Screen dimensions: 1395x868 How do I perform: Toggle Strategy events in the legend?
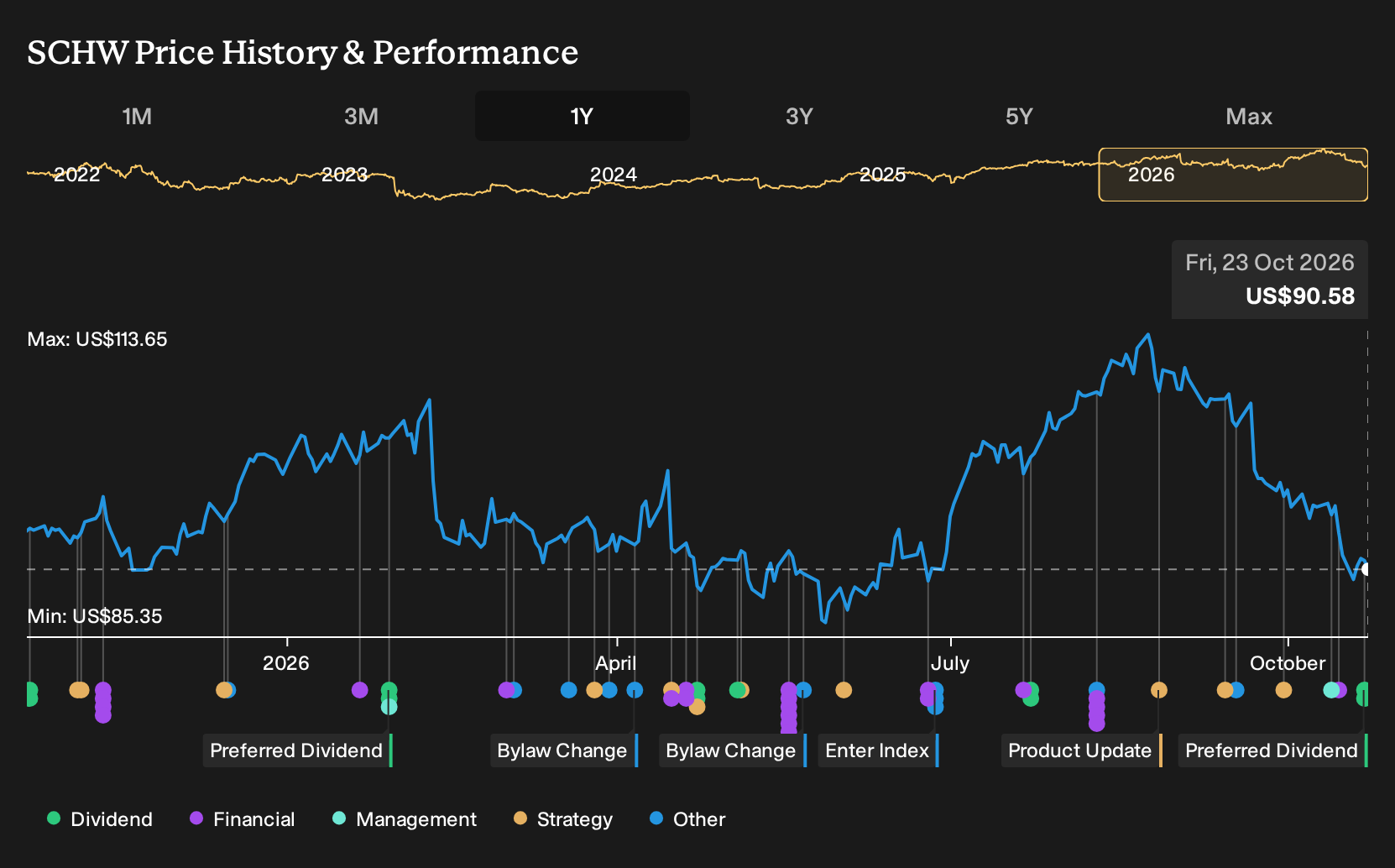[x=563, y=819]
